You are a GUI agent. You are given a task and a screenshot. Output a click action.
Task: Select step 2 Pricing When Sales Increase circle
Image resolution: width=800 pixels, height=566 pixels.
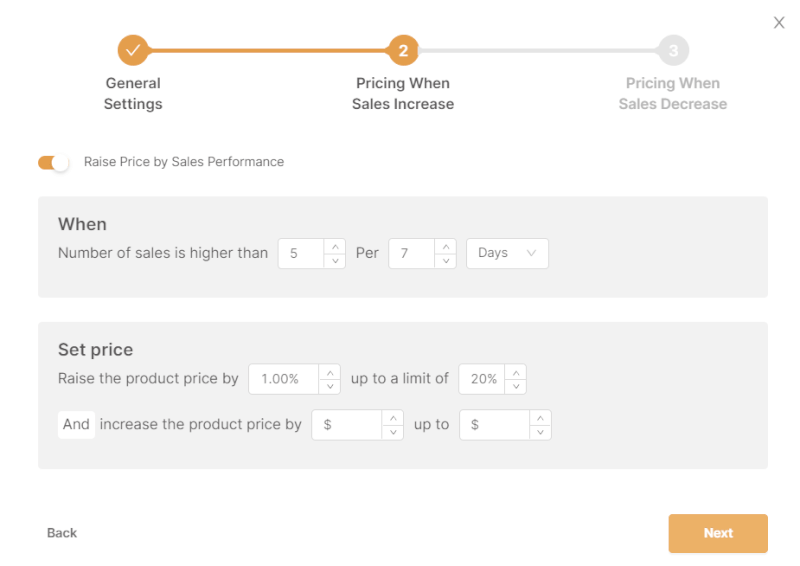[403, 50]
